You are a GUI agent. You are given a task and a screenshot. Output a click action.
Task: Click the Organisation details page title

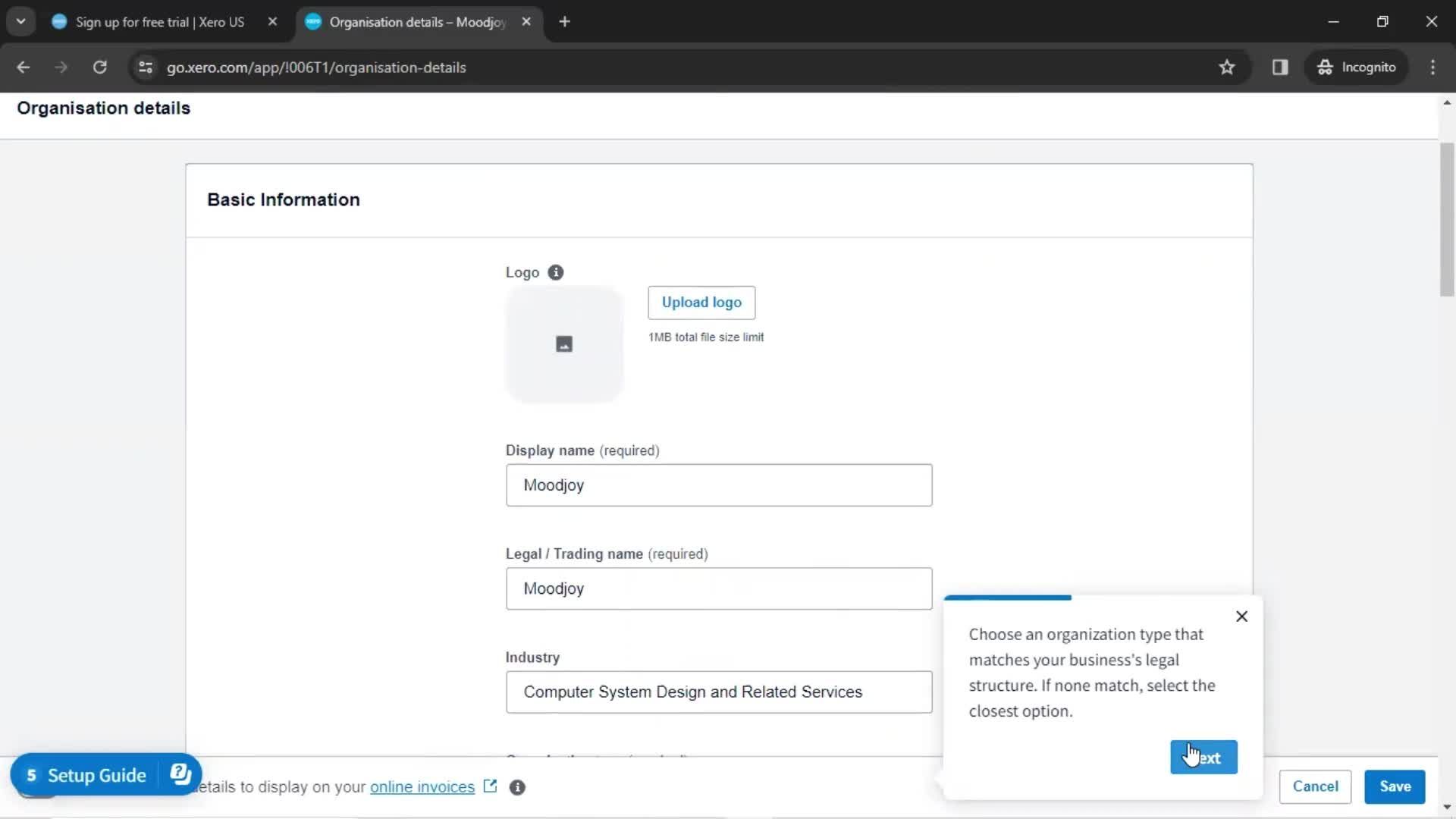[104, 108]
